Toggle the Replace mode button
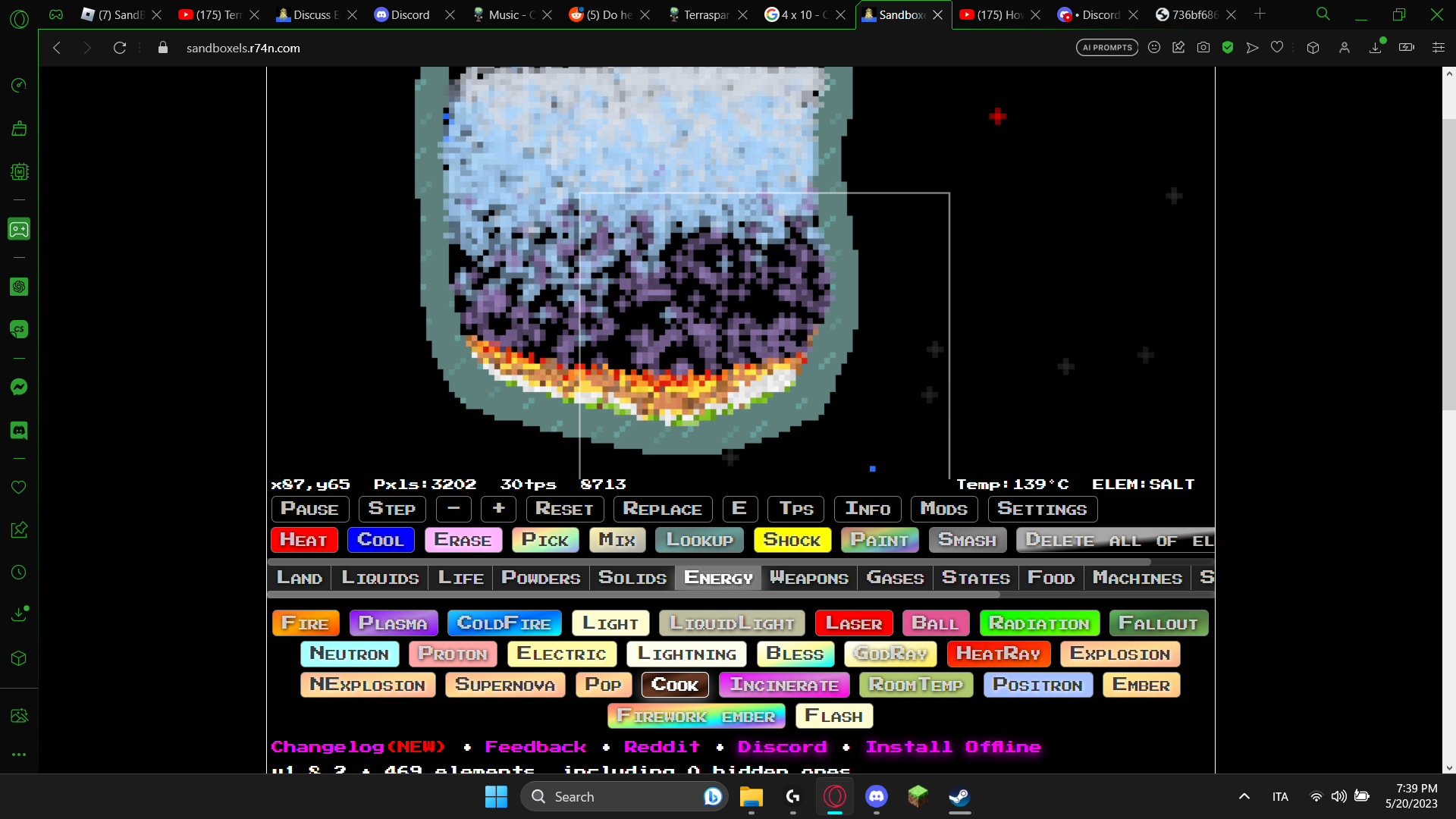This screenshot has height=819, width=1456. click(x=662, y=509)
